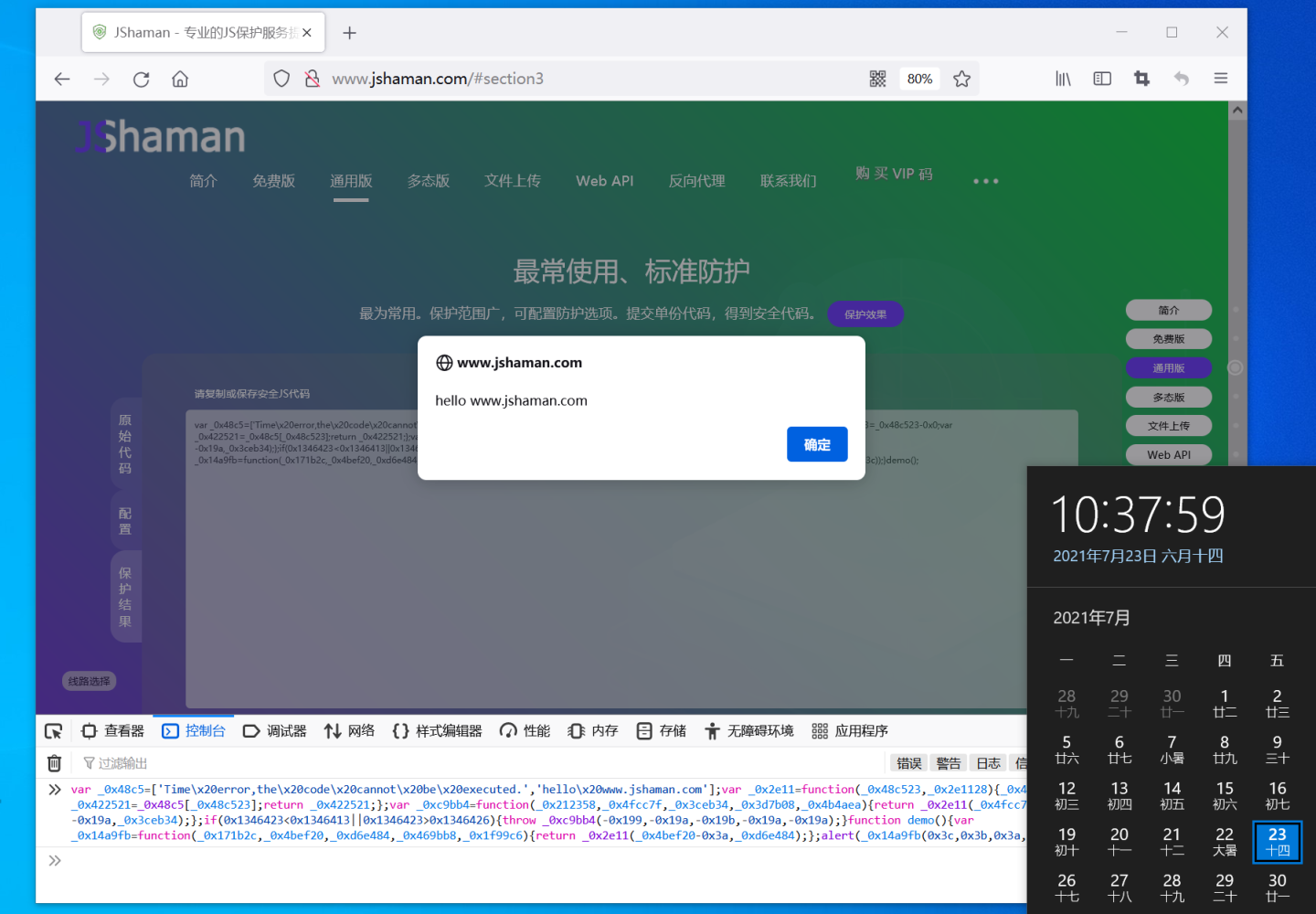Expand the three-dots more menu
The height and width of the screenshot is (914, 1316).
pyautogui.click(x=986, y=181)
